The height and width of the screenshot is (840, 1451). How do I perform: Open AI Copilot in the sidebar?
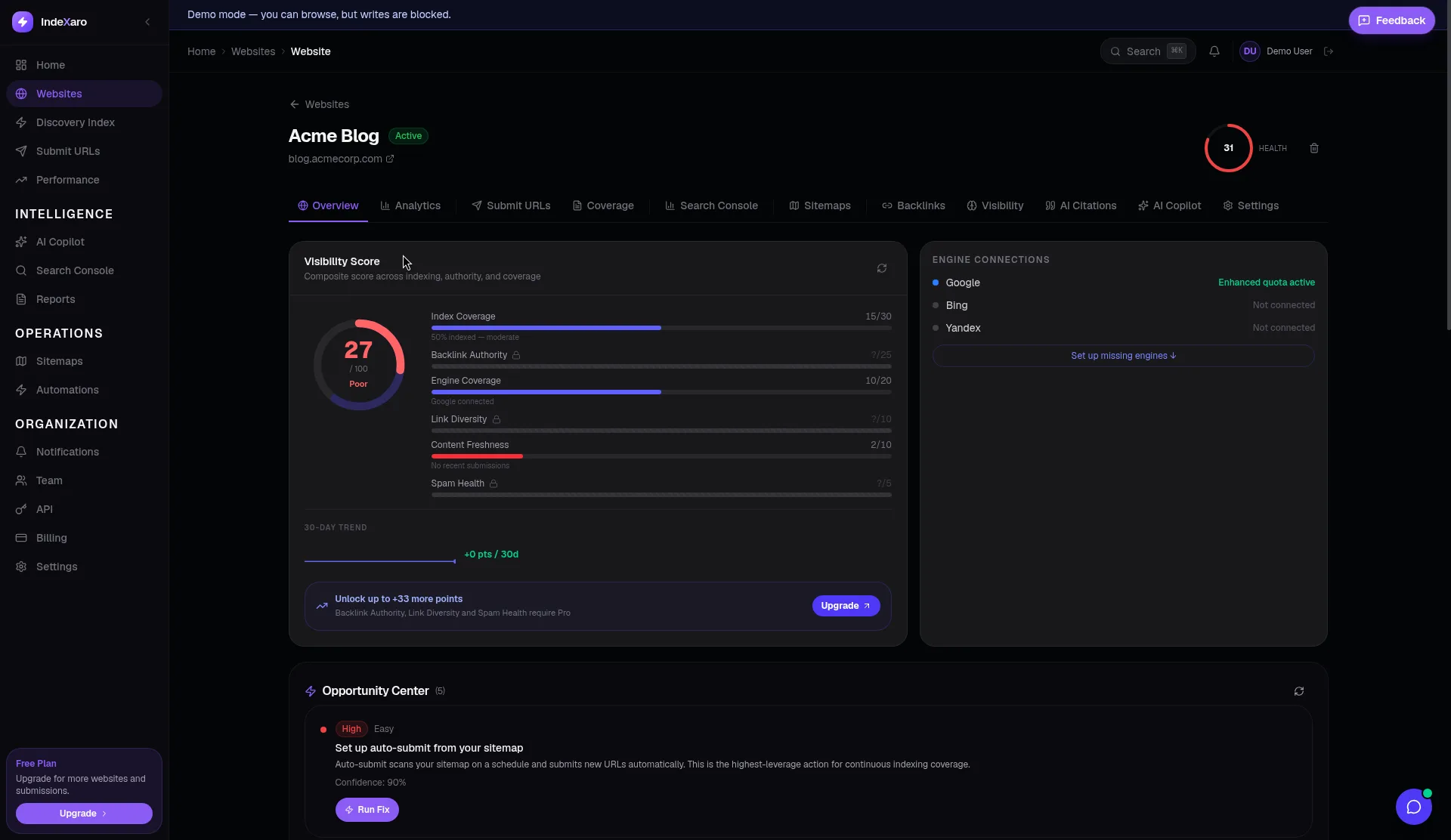pos(84,242)
